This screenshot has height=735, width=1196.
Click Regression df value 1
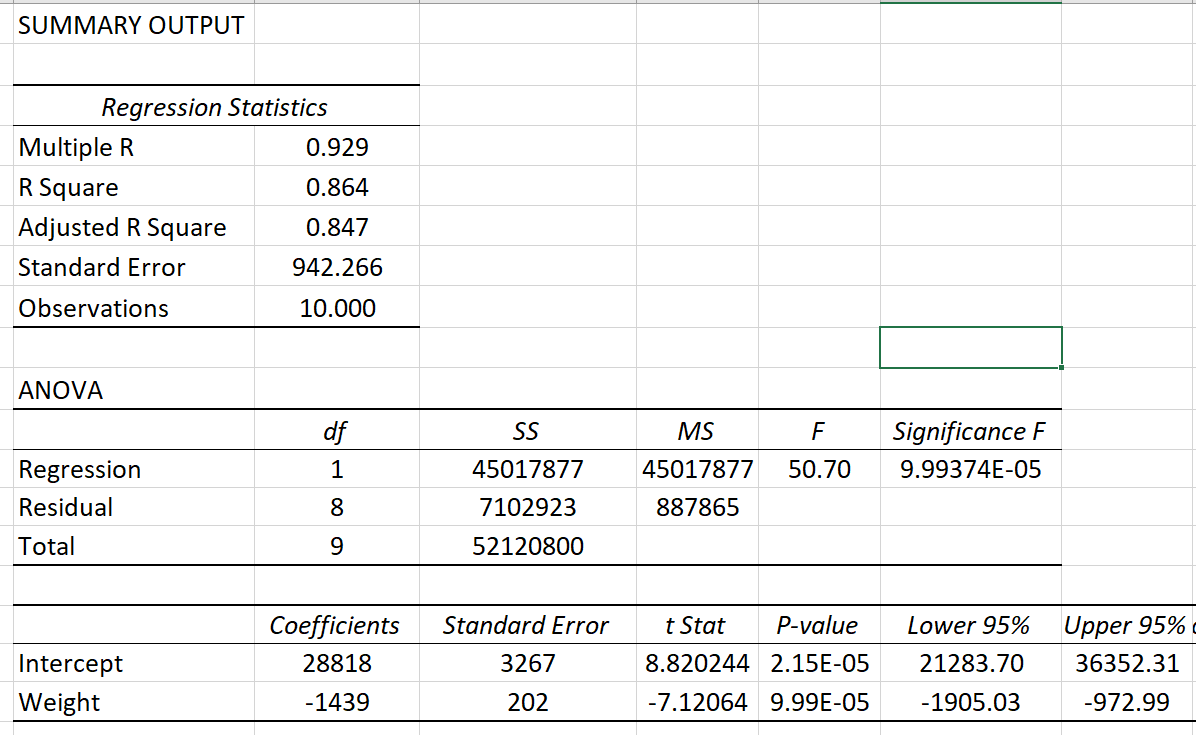[336, 469]
